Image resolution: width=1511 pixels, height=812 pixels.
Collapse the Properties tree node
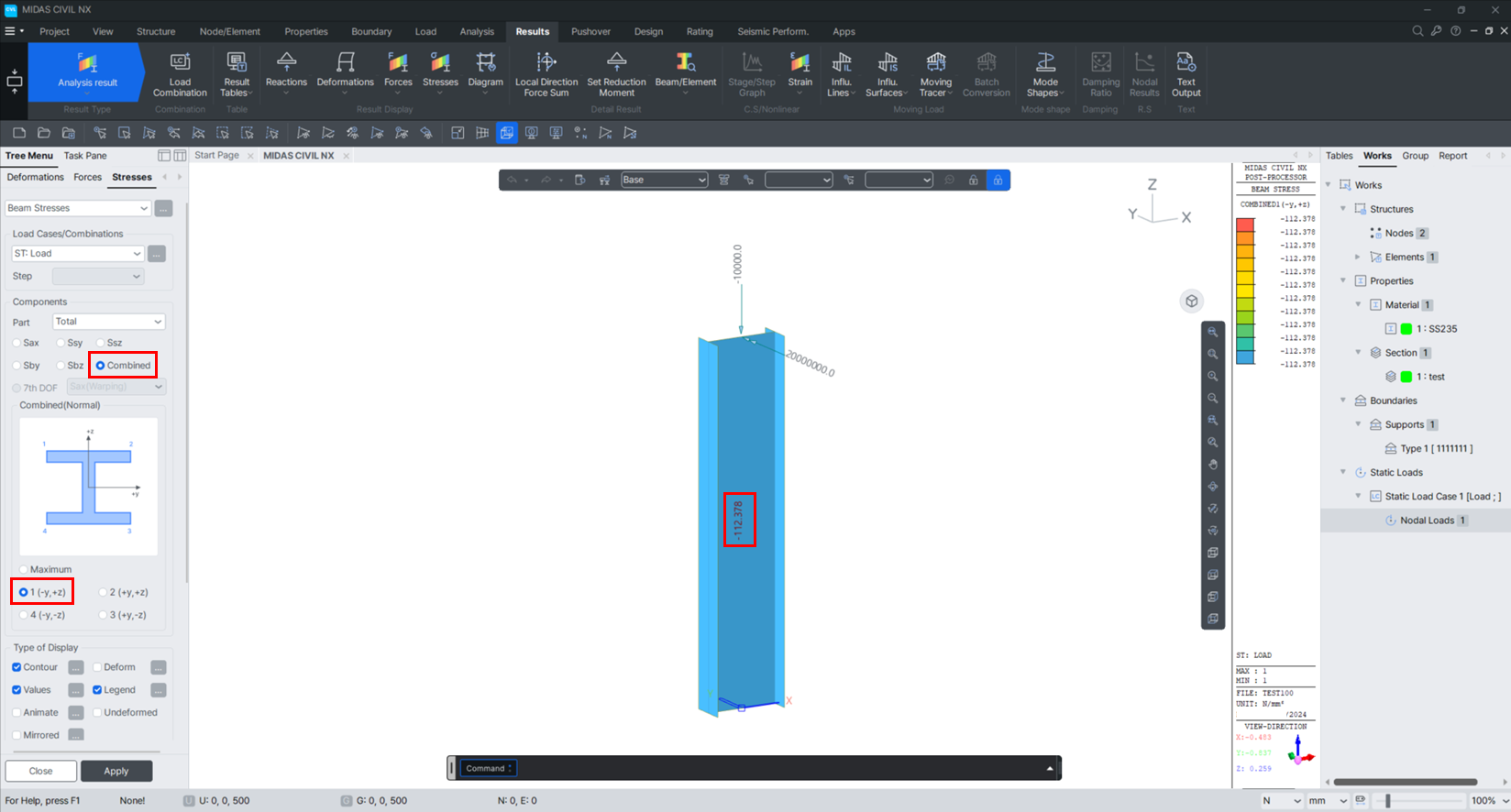tap(1343, 280)
